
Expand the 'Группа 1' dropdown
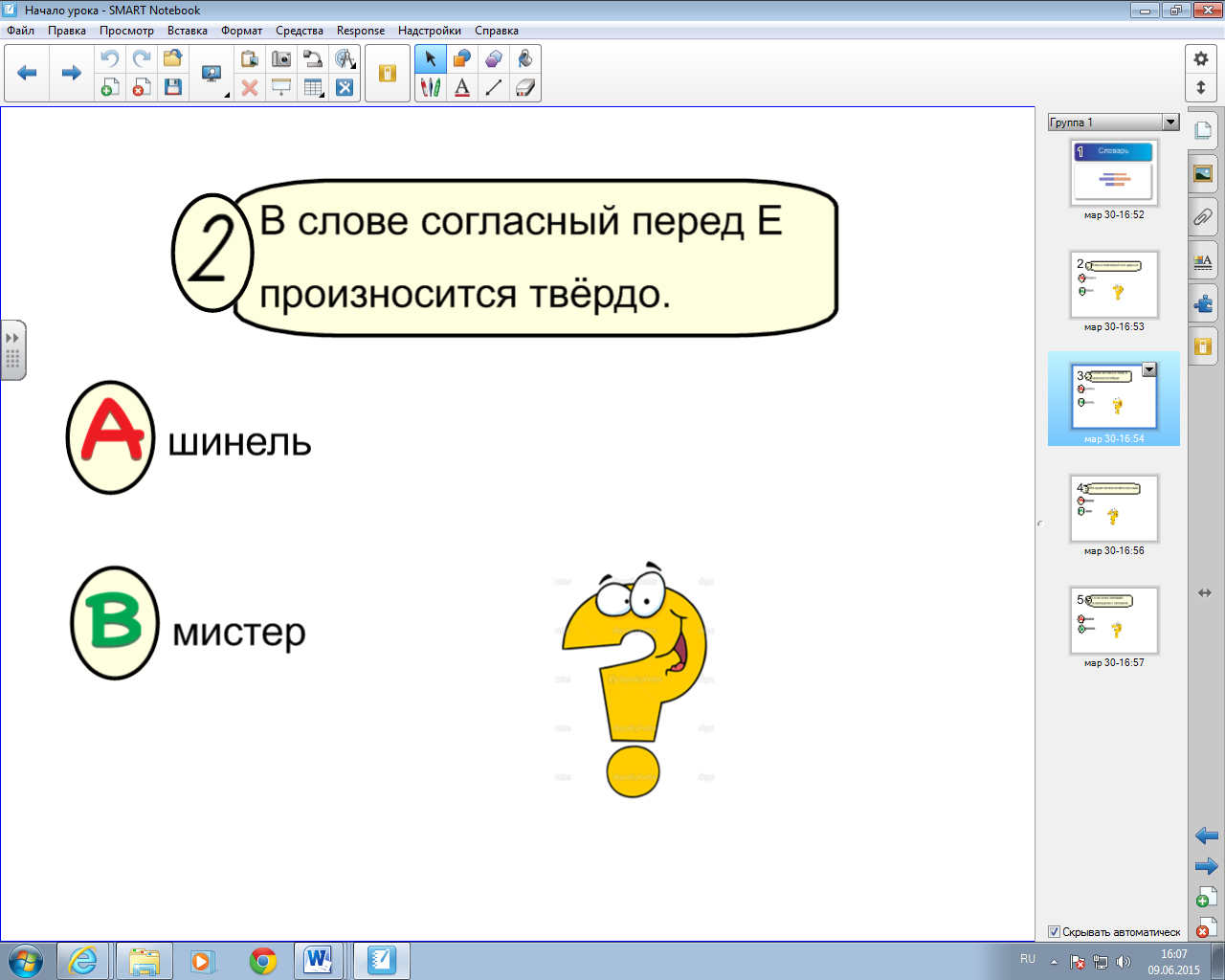pyautogui.click(x=1170, y=122)
